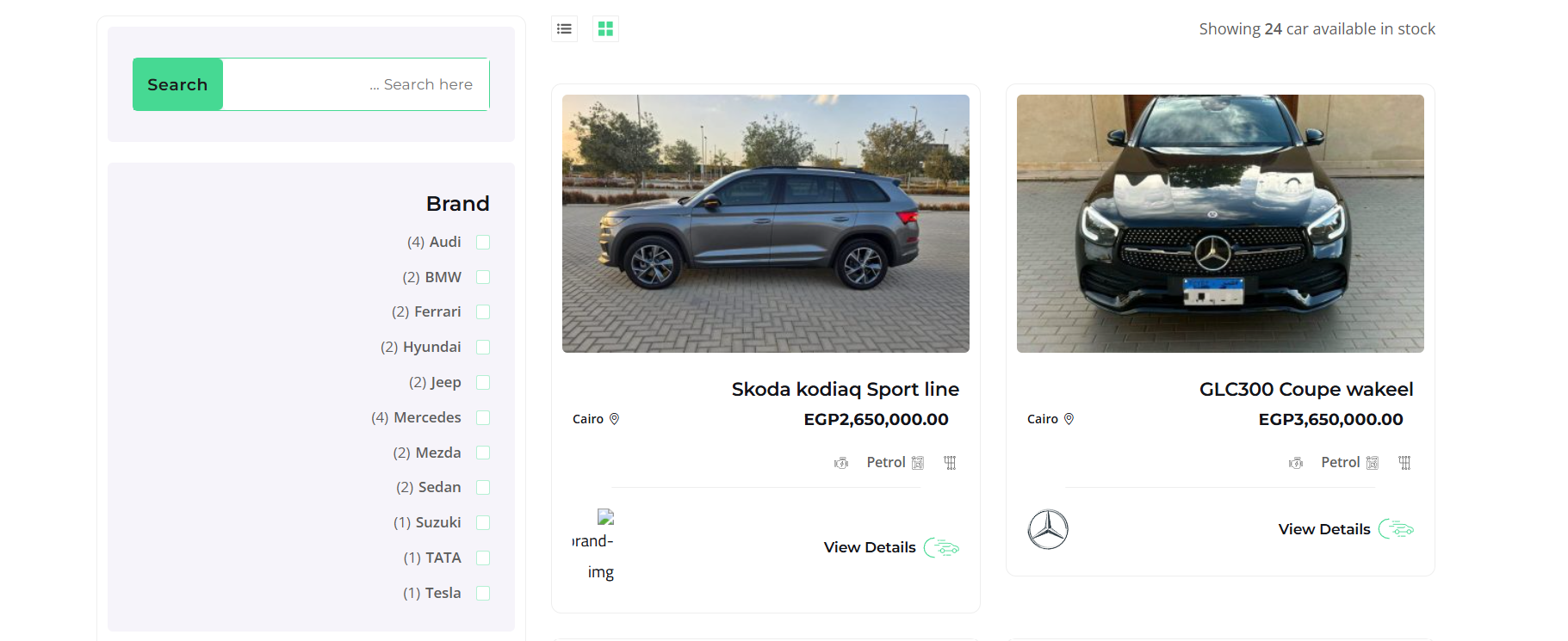Switch to grid view layout icon

tap(605, 29)
